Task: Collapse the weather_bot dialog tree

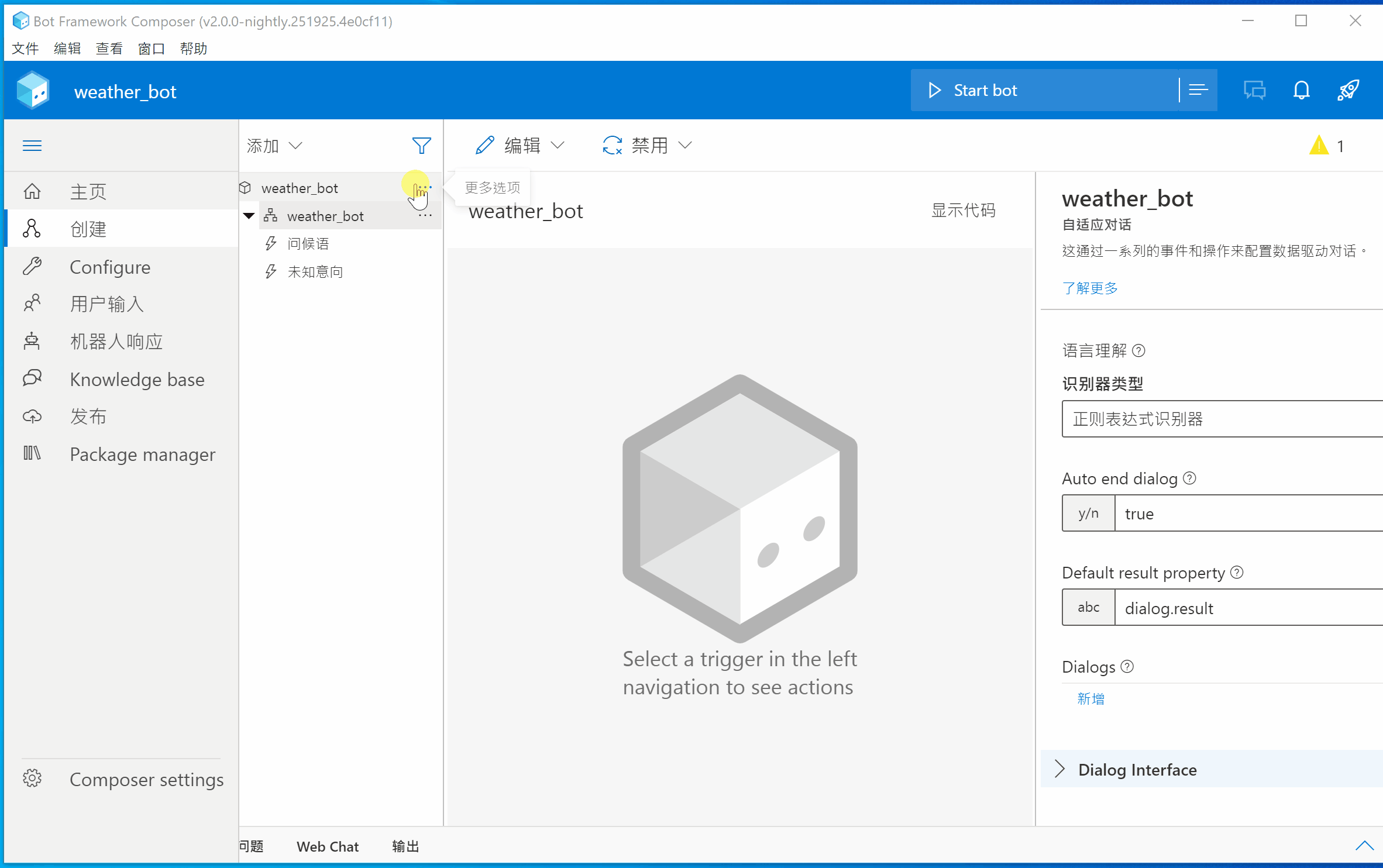Action: pyautogui.click(x=249, y=216)
